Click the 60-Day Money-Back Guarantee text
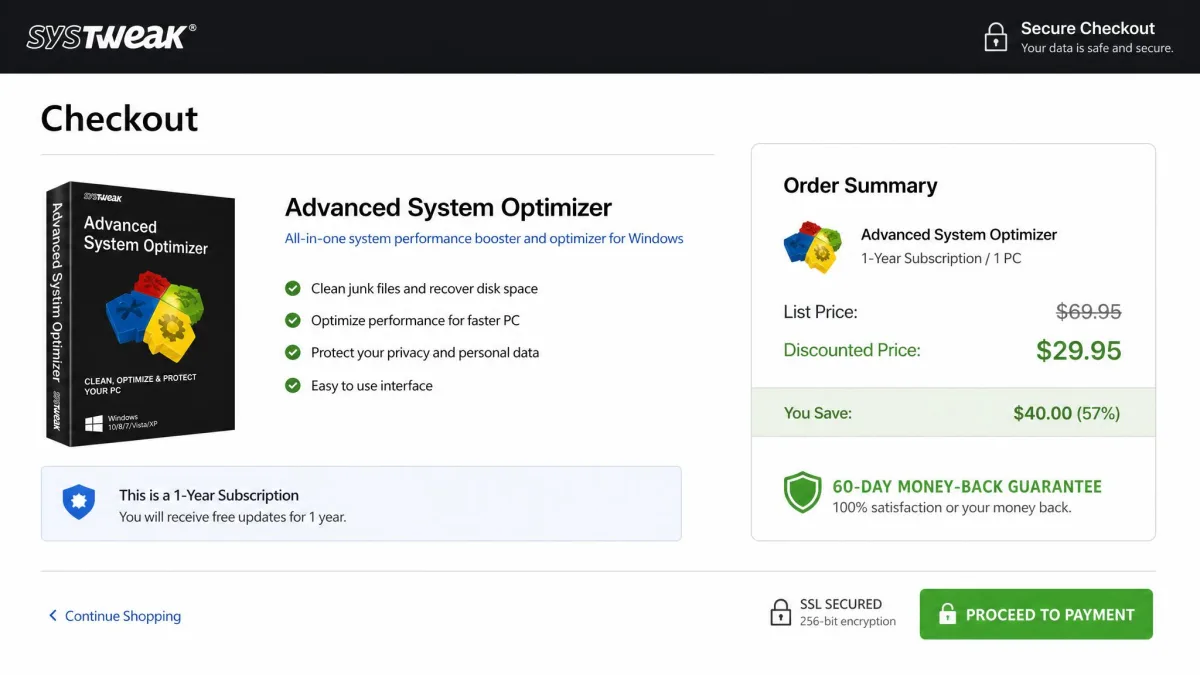The width and height of the screenshot is (1200, 675). pyautogui.click(x=967, y=487)
